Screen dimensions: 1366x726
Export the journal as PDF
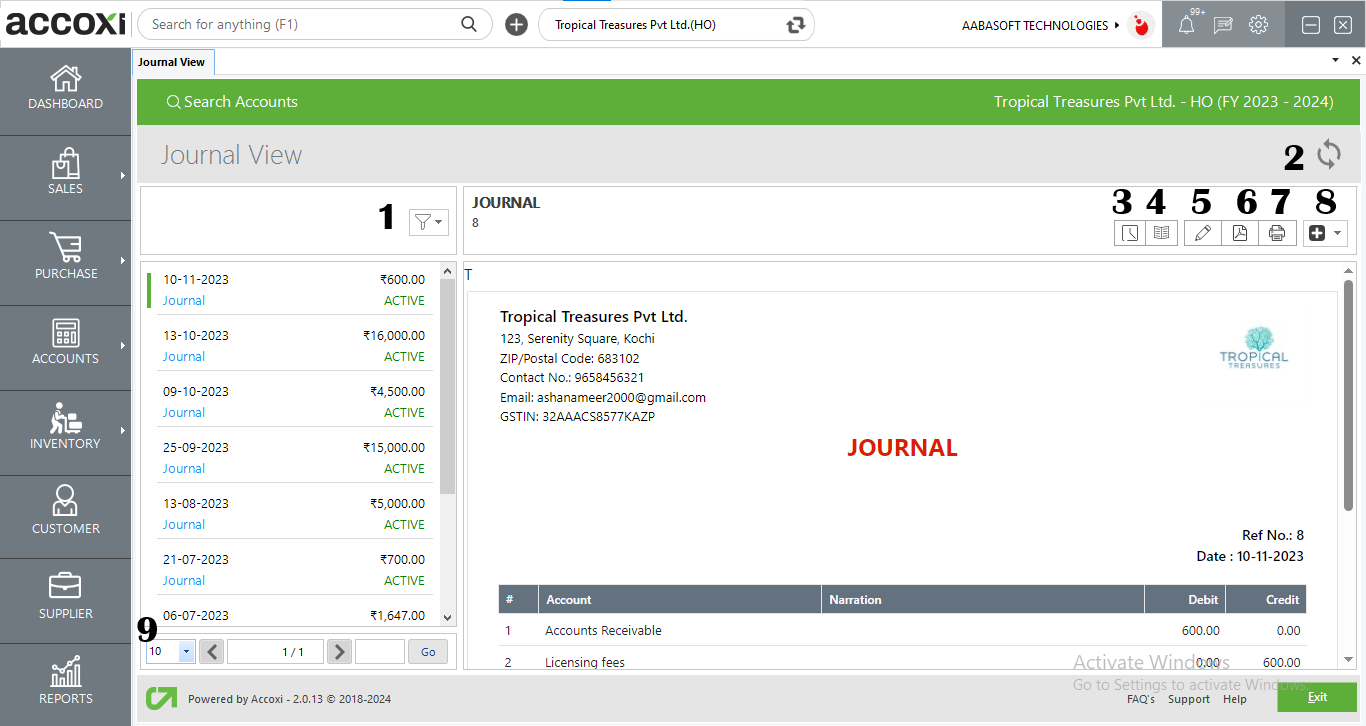1240,232
